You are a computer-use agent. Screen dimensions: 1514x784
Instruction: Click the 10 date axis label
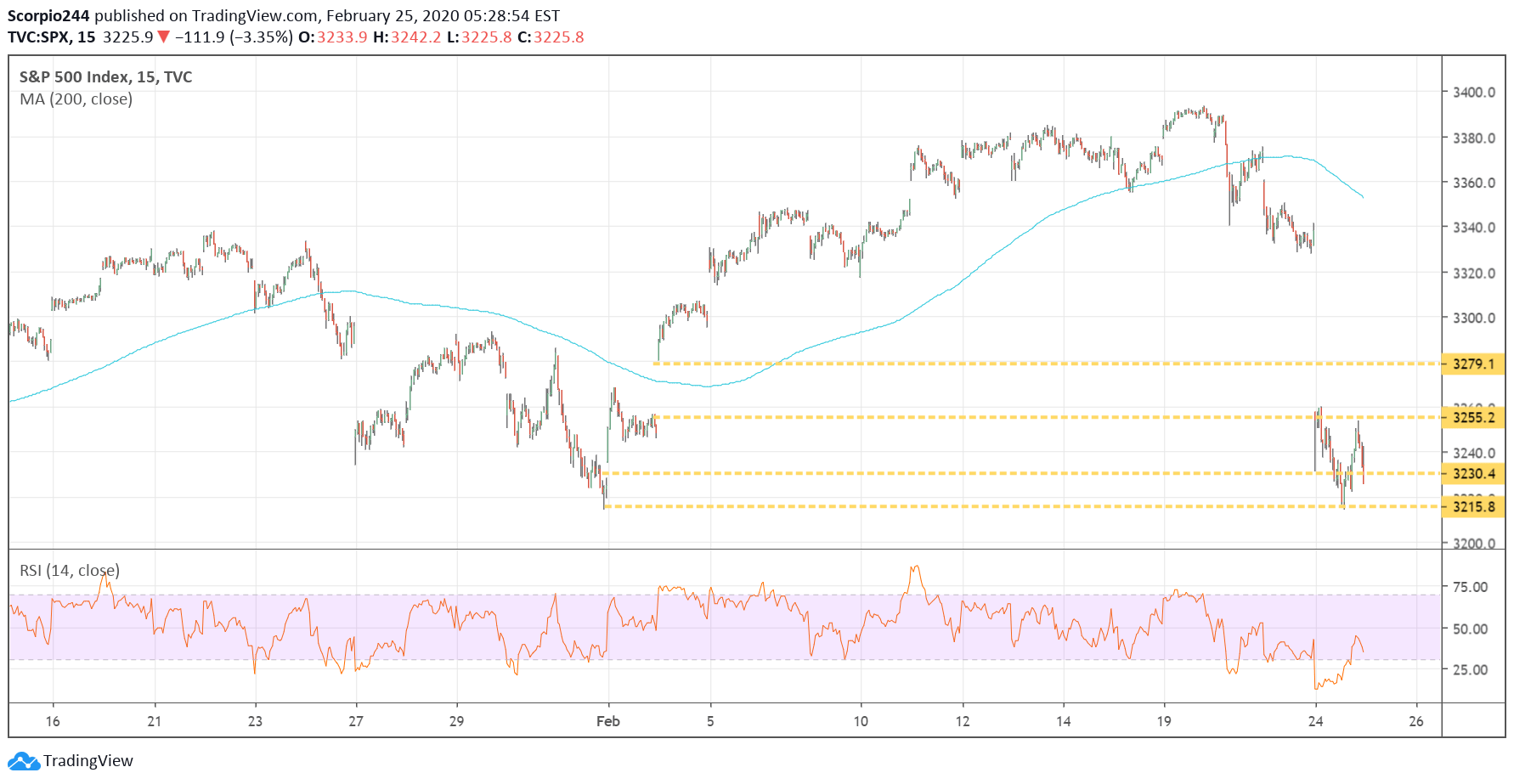tap(861, 721)
